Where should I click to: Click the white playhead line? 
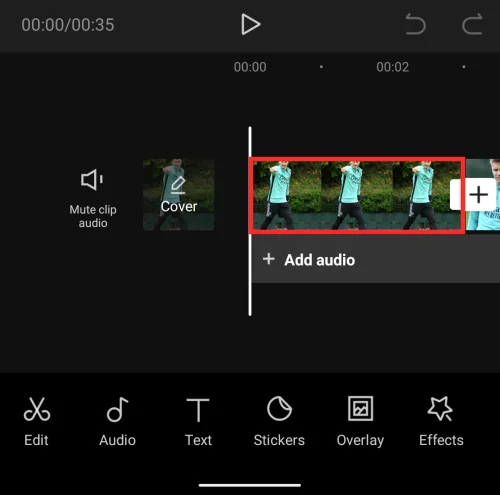click(x=250, y=221)
